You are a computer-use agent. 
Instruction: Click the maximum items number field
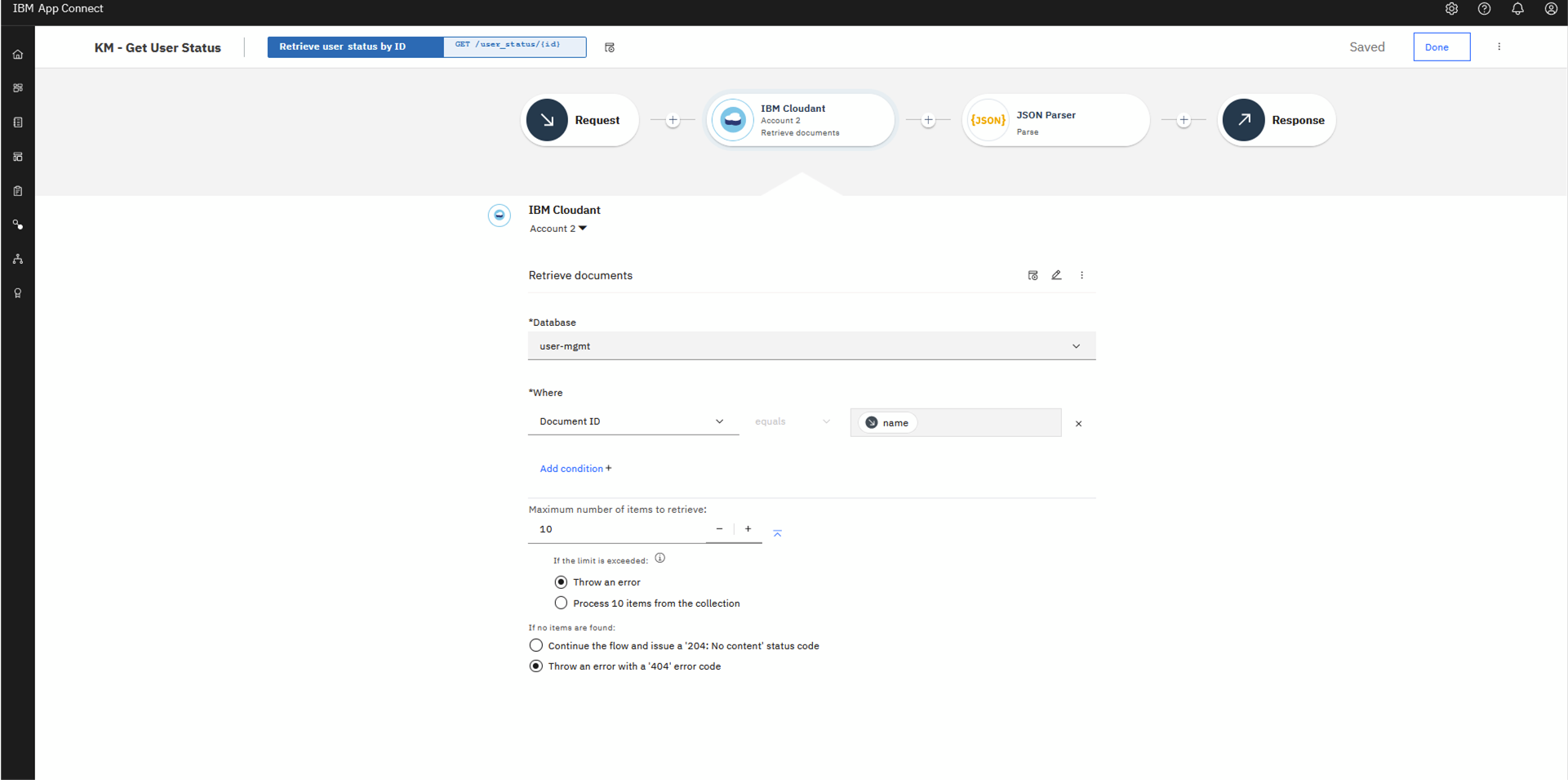[x=617, y=529]
